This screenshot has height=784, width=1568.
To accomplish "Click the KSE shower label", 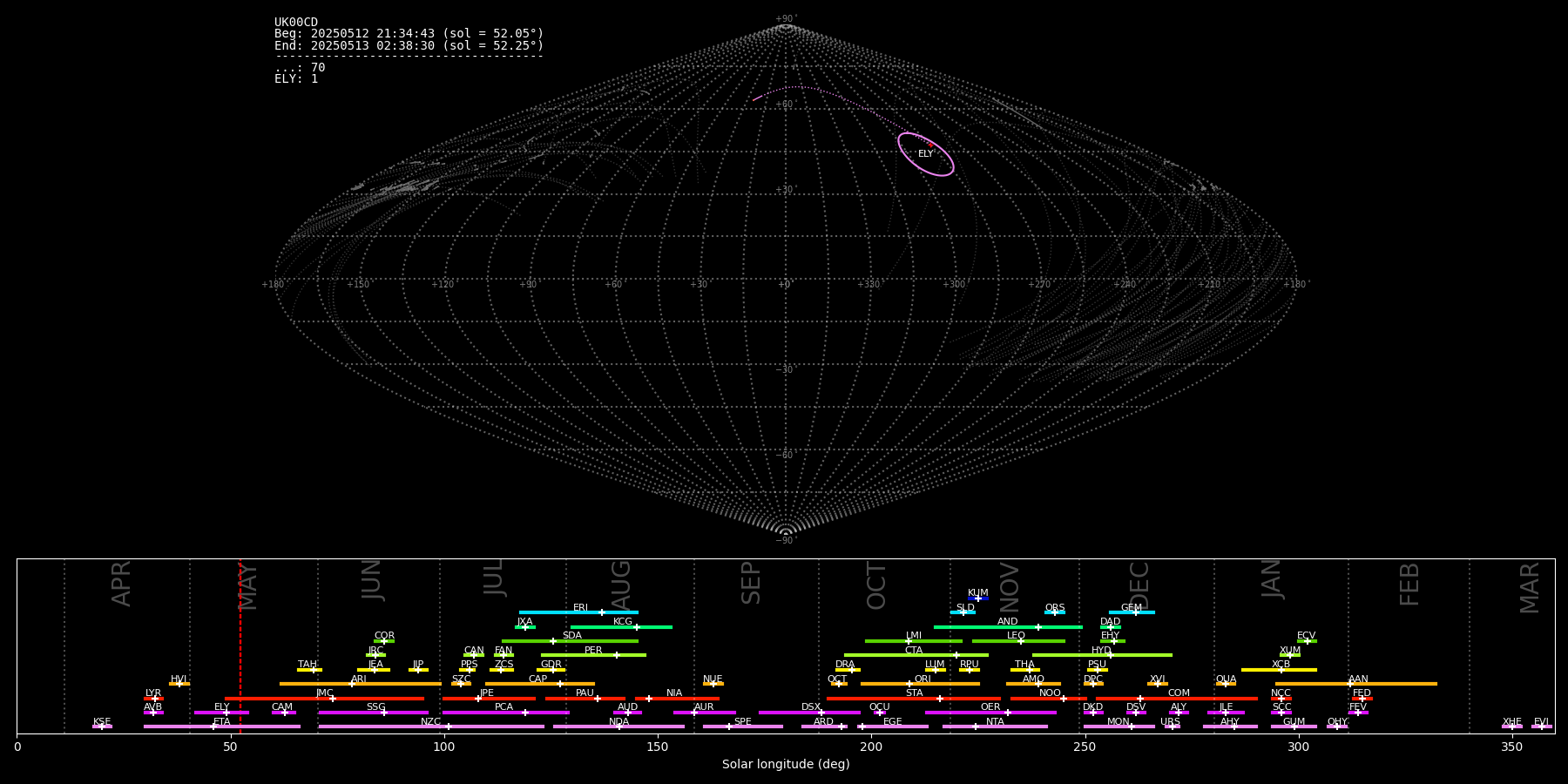I will pyautogui.click(x=102, y=722).
